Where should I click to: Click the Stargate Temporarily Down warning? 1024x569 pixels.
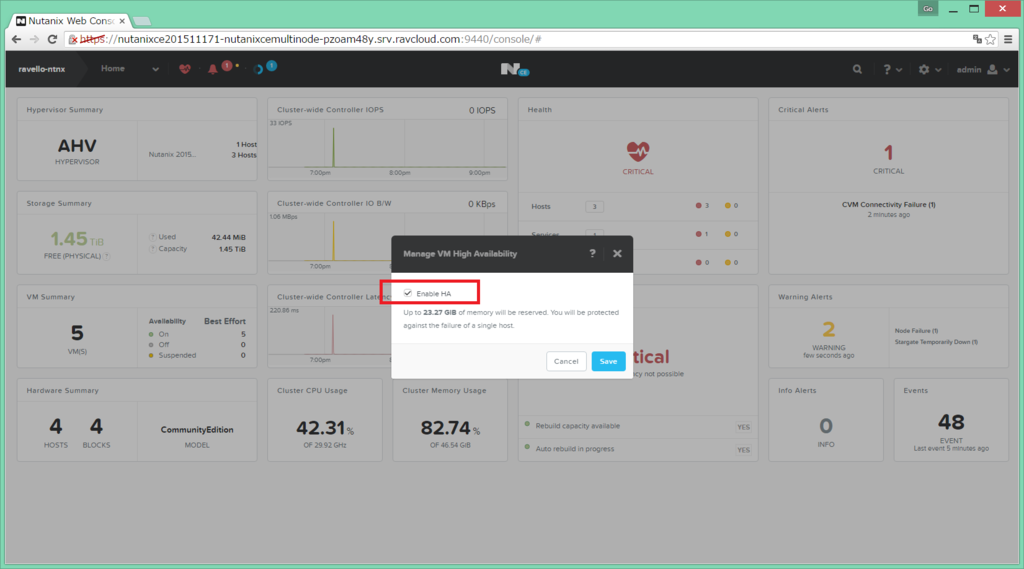(936, 342)
